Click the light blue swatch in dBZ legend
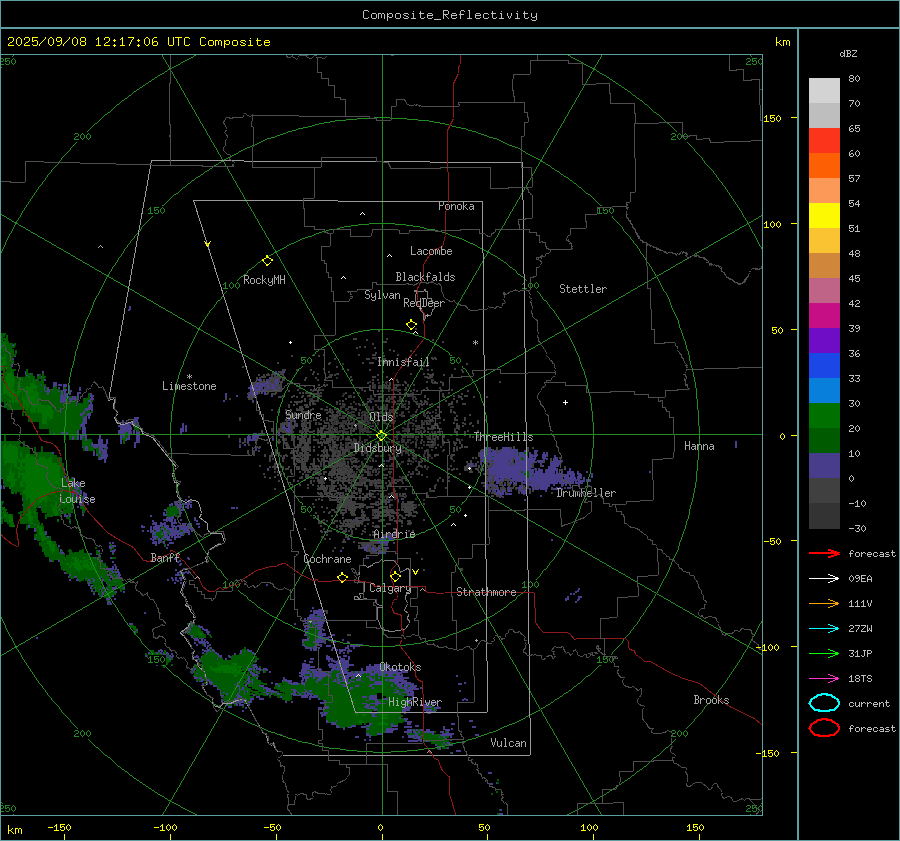Viewport: 900px width, 841px height. (x=824, y=390)
